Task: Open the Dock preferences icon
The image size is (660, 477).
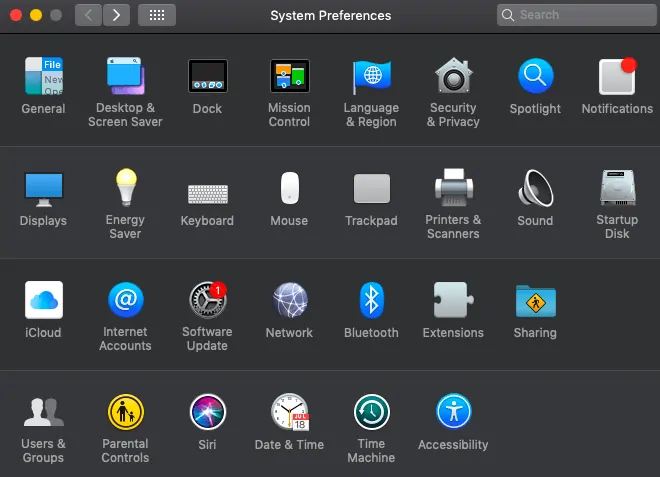Action: (208, 76)
